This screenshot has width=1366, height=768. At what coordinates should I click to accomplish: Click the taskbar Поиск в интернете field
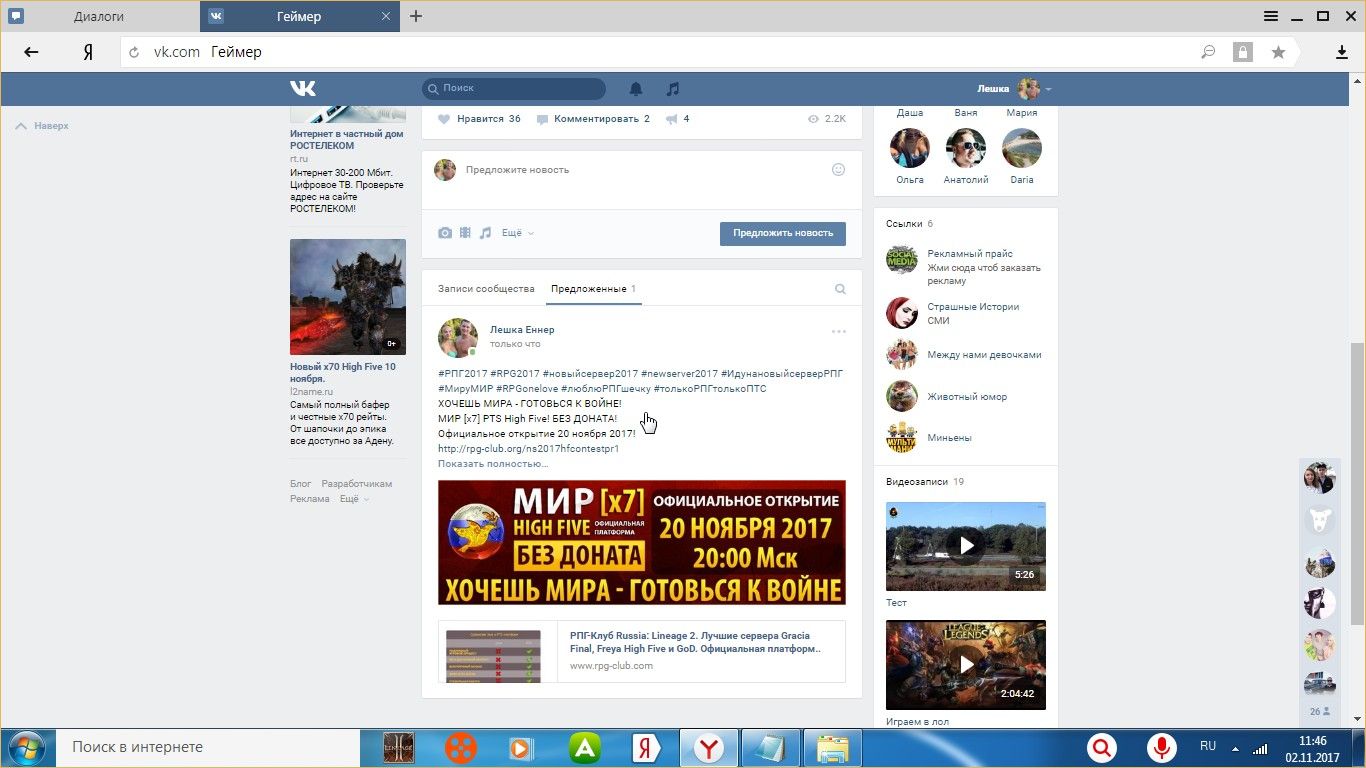point(210,747)
